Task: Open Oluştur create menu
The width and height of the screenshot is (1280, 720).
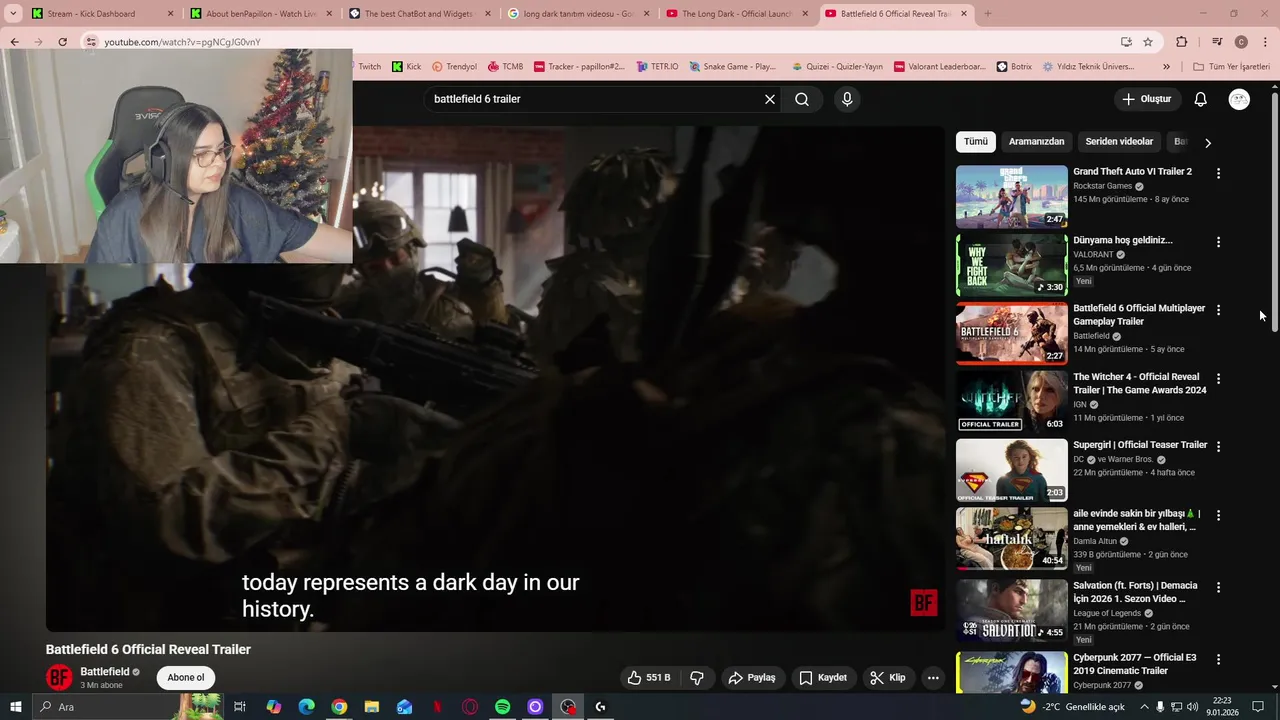Action: tap(1146, 99)
